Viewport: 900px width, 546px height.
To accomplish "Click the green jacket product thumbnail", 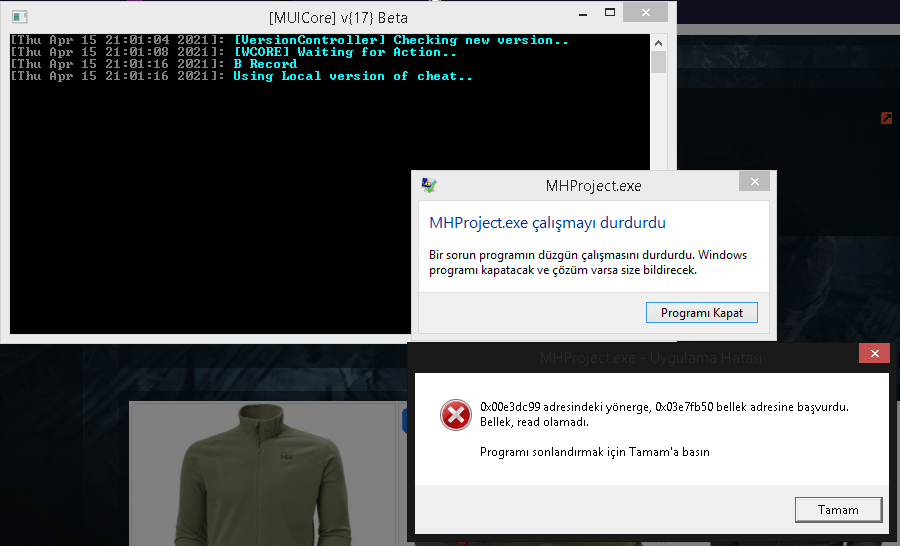I will coord(263,474).
